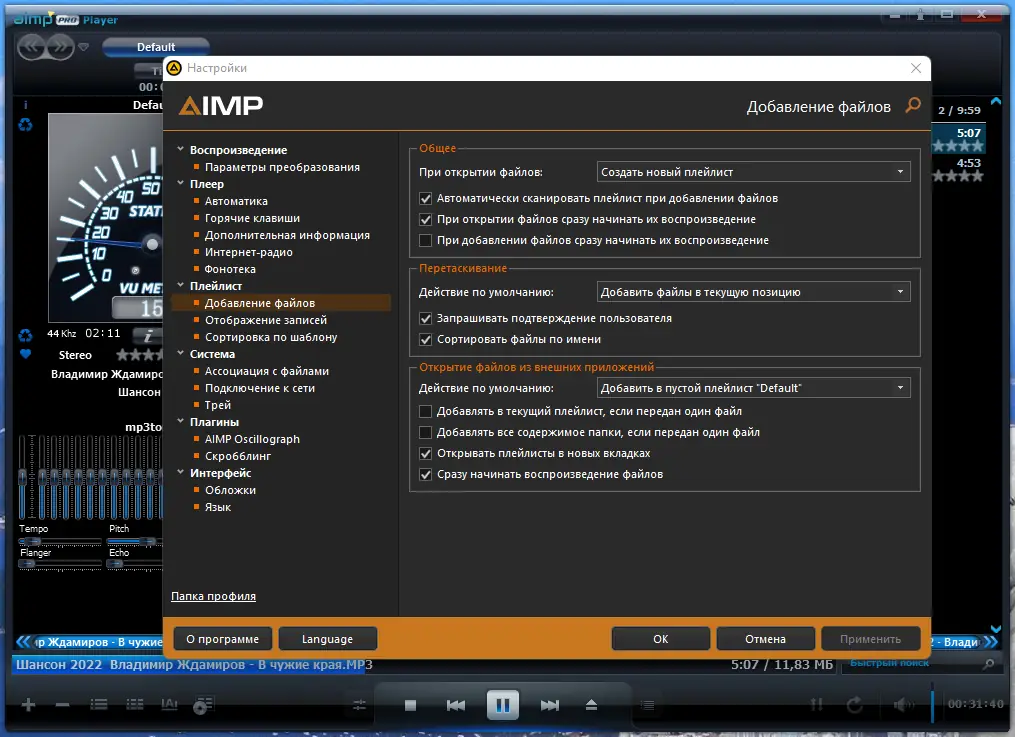Collapse the Плеер tree section
The image size is (1015, 737).
(x=181, y=183)
